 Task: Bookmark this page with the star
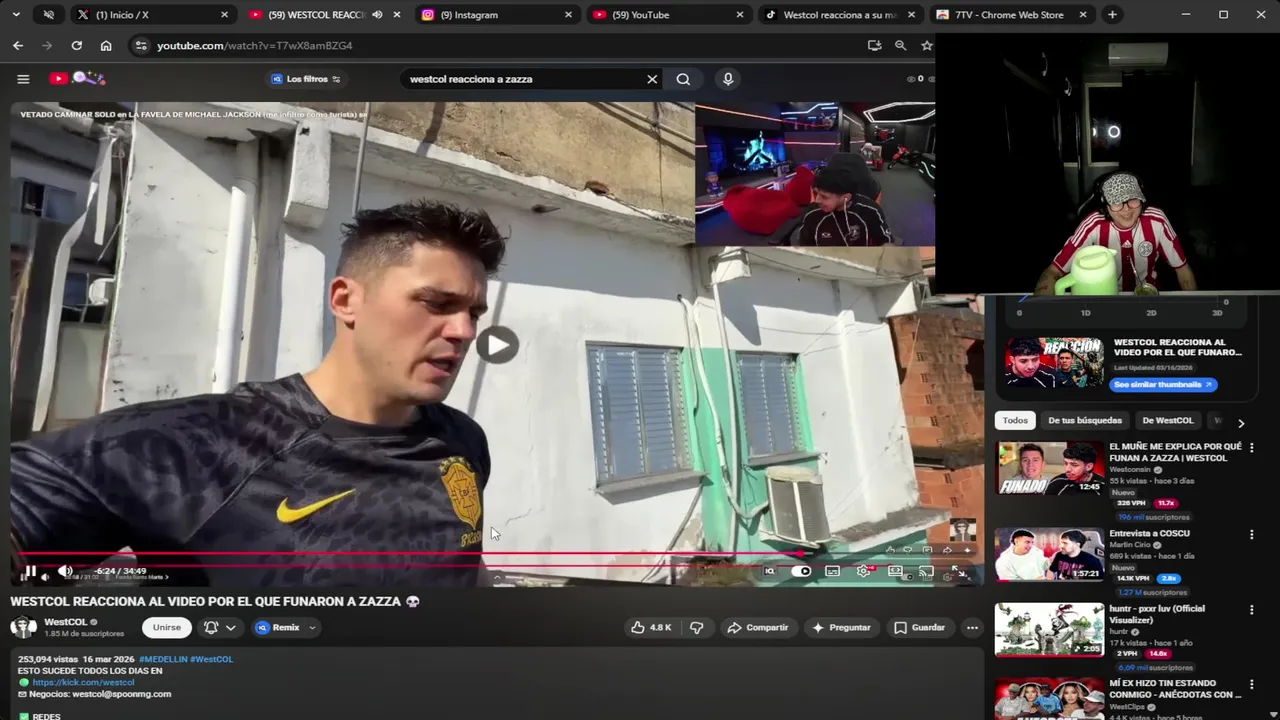[x=926, y=45]
